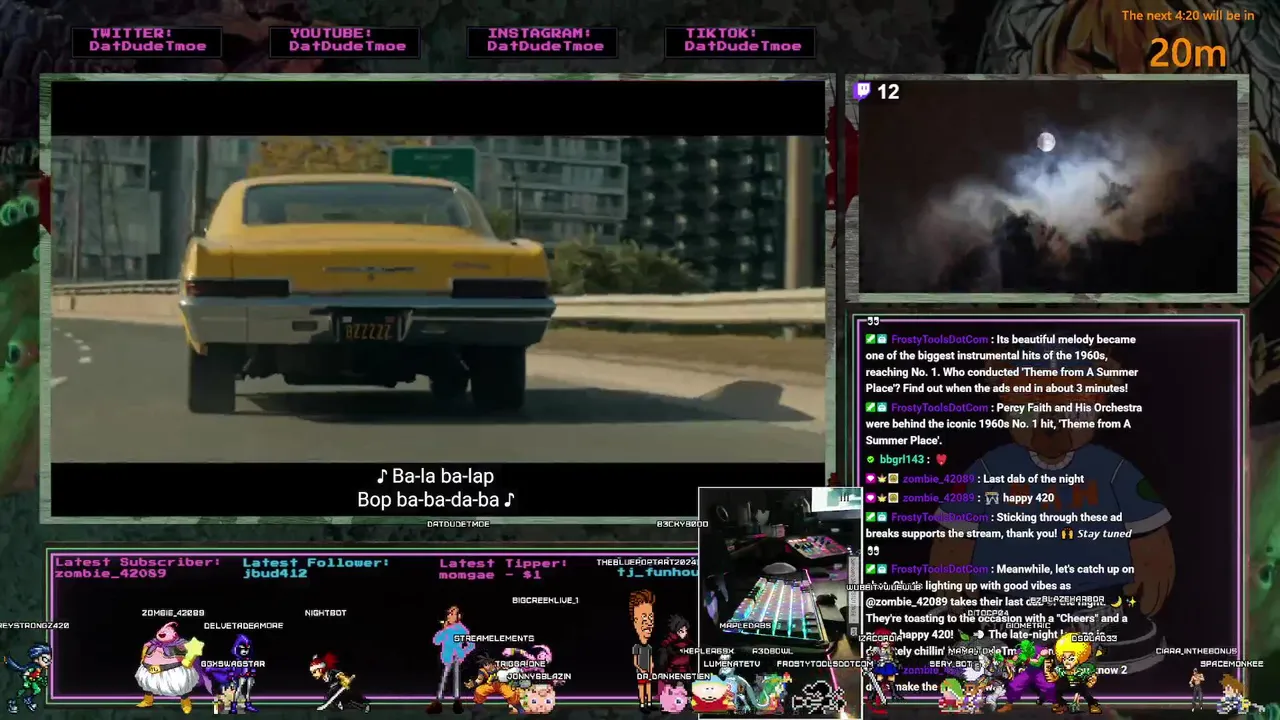Click the moon-and-clouds camera feed

click(x=1047, y=187)
